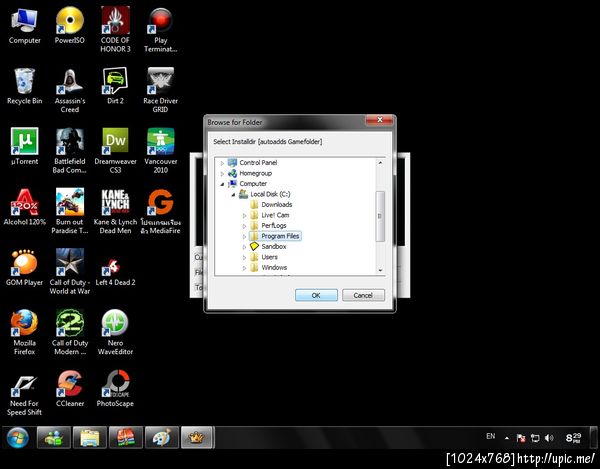Cancel the Browse for Folder dialog

tap(363, 295)
